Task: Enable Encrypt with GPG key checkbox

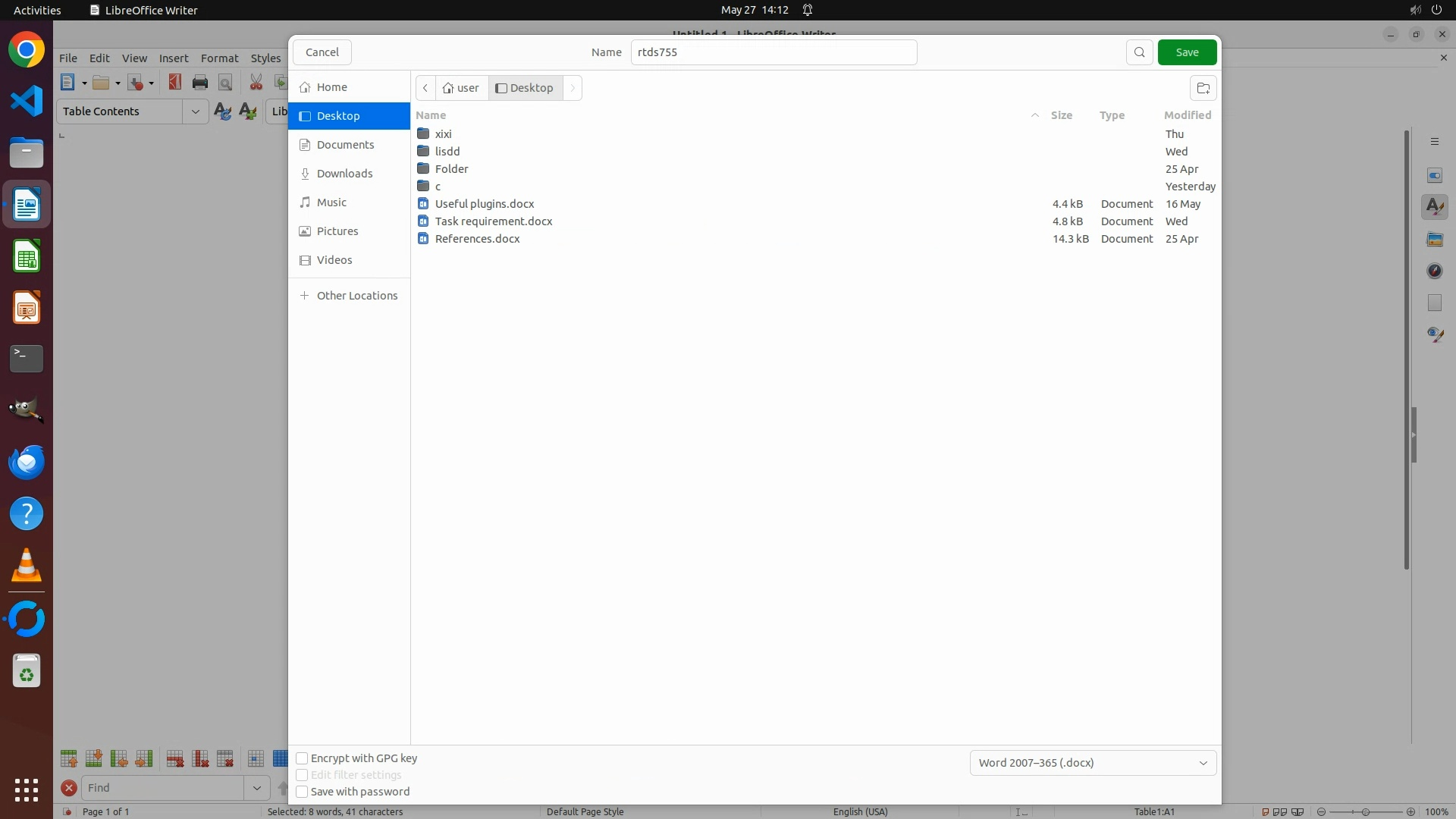Action: pos(302,758)
